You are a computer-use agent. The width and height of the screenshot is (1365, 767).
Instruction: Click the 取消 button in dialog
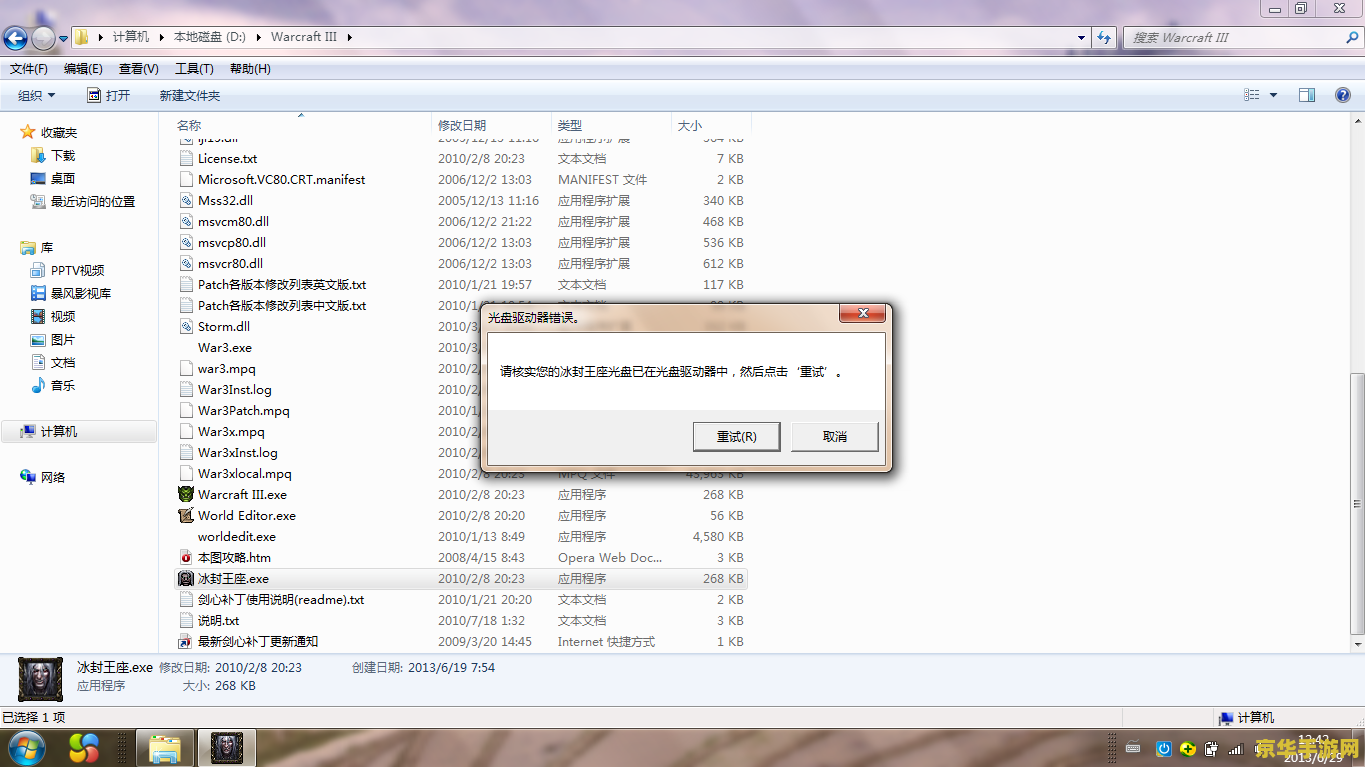tap(835, 436)
